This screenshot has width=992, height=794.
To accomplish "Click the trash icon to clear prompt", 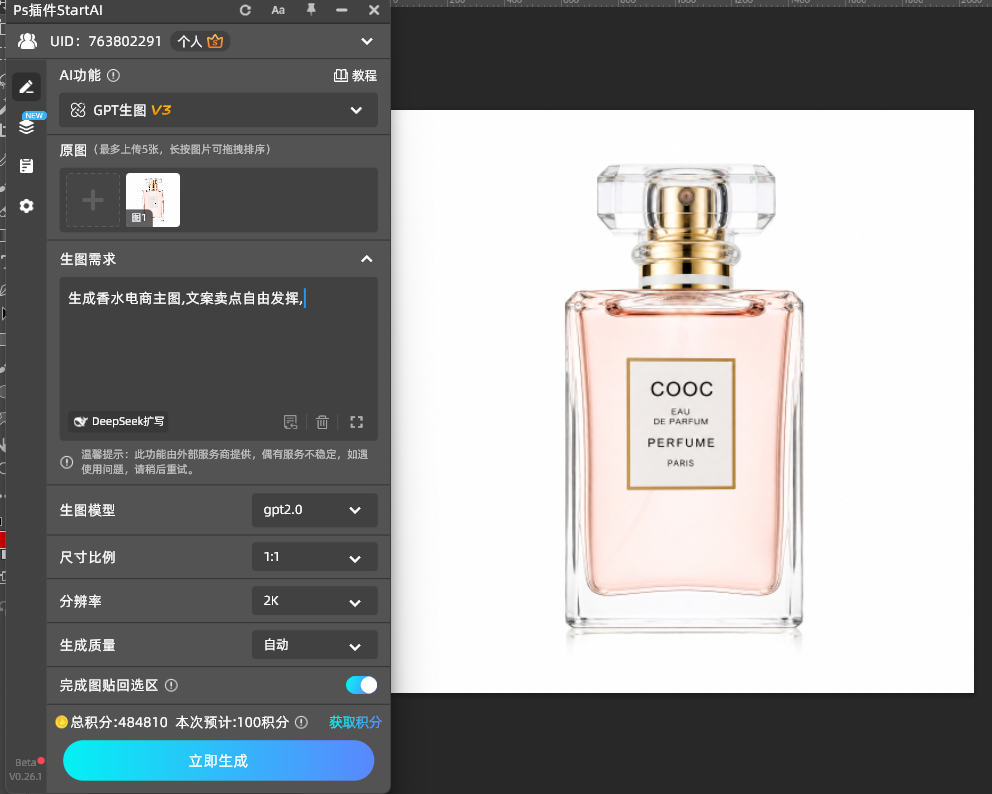I will click(x=322, y=422).
